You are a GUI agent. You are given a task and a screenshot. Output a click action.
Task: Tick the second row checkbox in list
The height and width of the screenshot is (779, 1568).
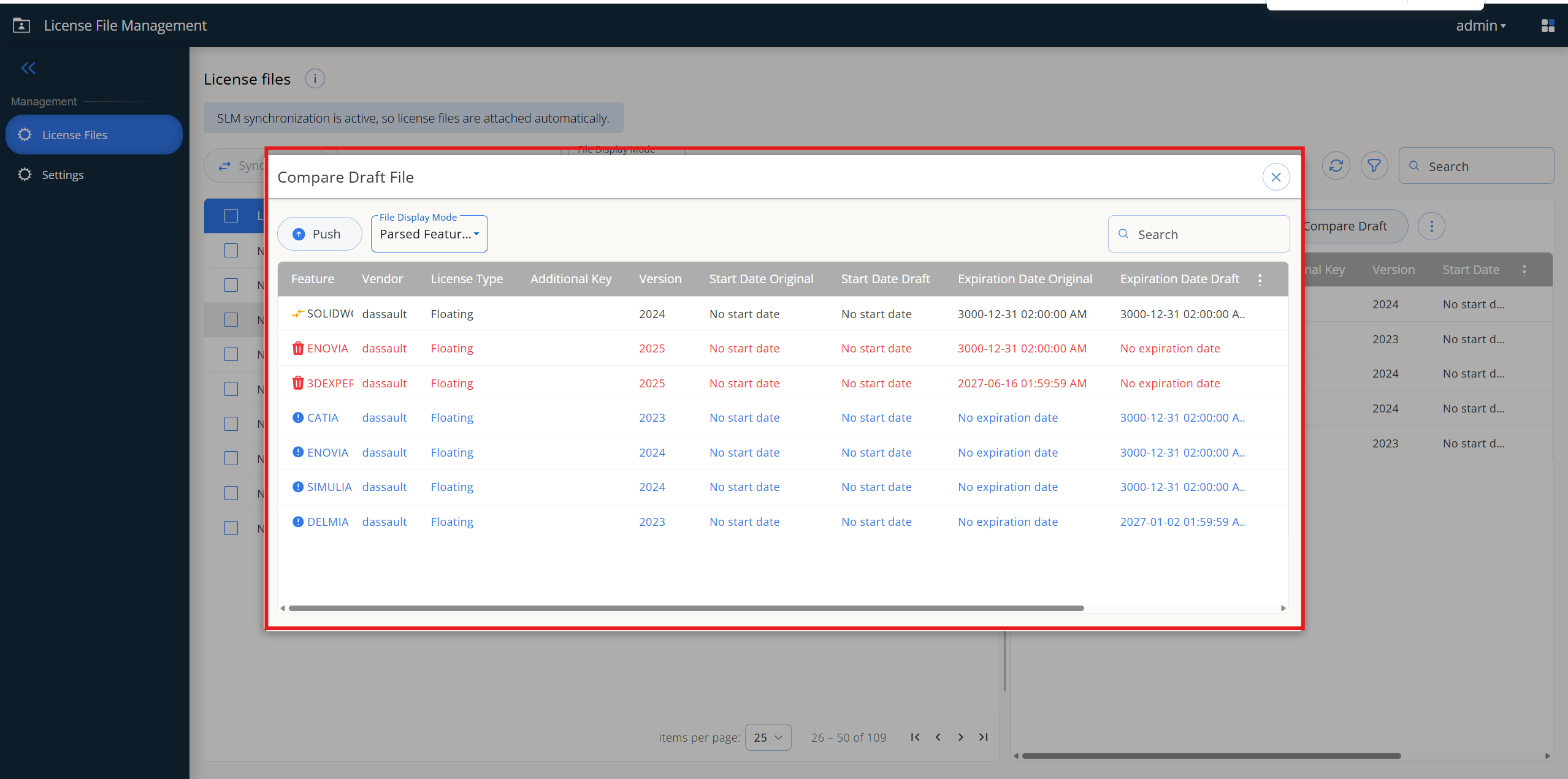coord(231,285)
